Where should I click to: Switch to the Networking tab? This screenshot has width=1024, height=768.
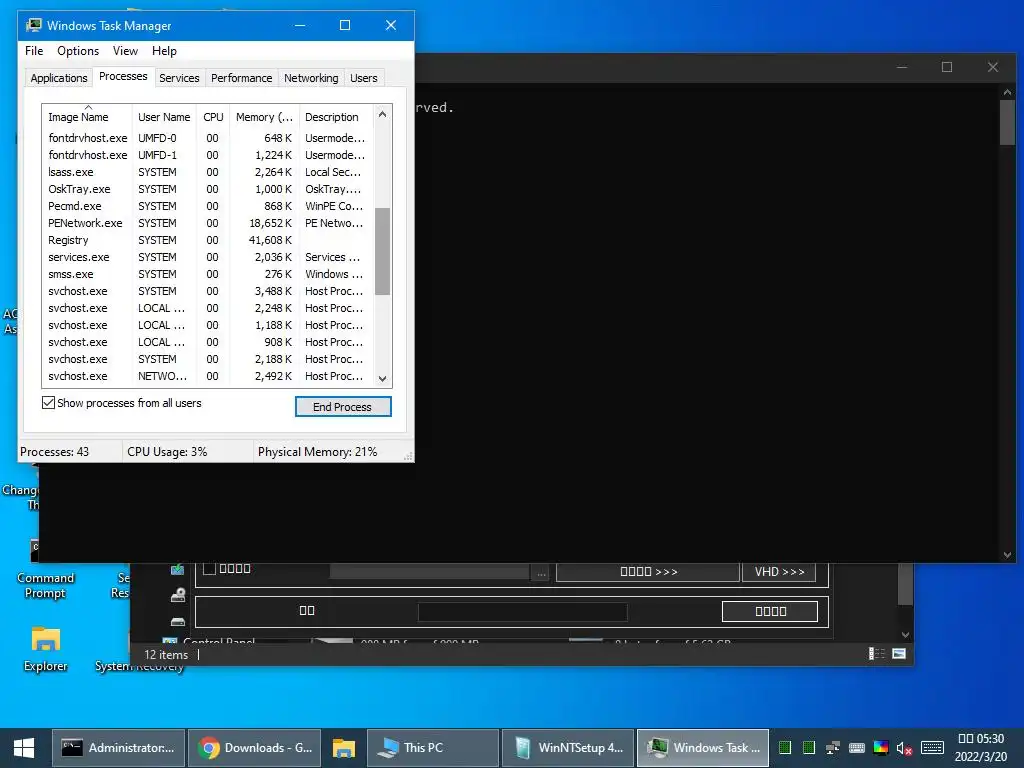pyautogui.click(x=311, y=78)
